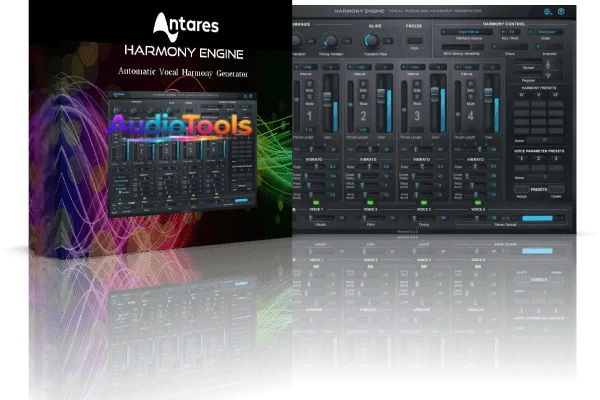600x400 pixels.
Task: Click the Glide Transition Rate knob
Action: pyautogui.click(x=371, y=41)
